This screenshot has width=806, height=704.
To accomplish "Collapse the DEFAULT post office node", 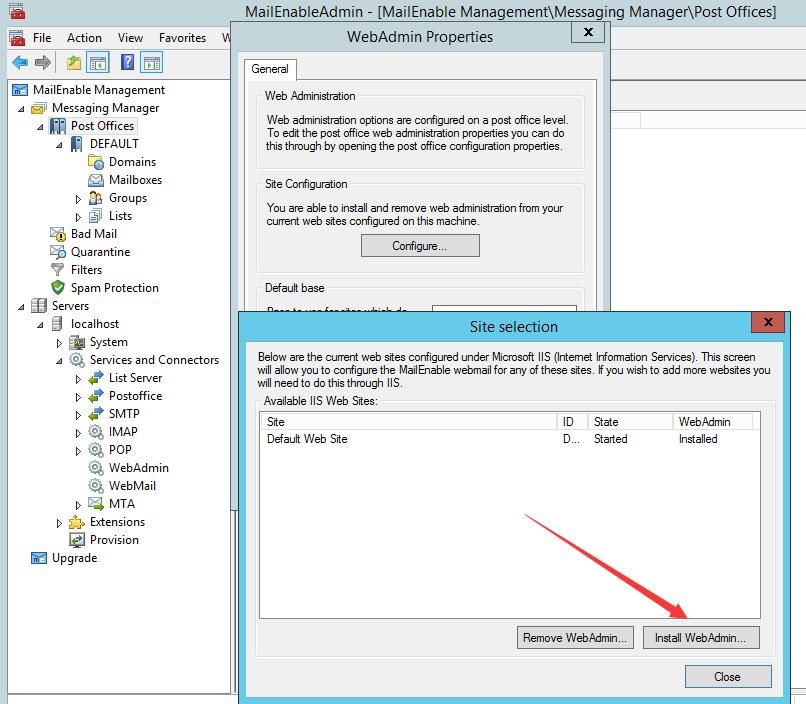I will click(59, 145).
